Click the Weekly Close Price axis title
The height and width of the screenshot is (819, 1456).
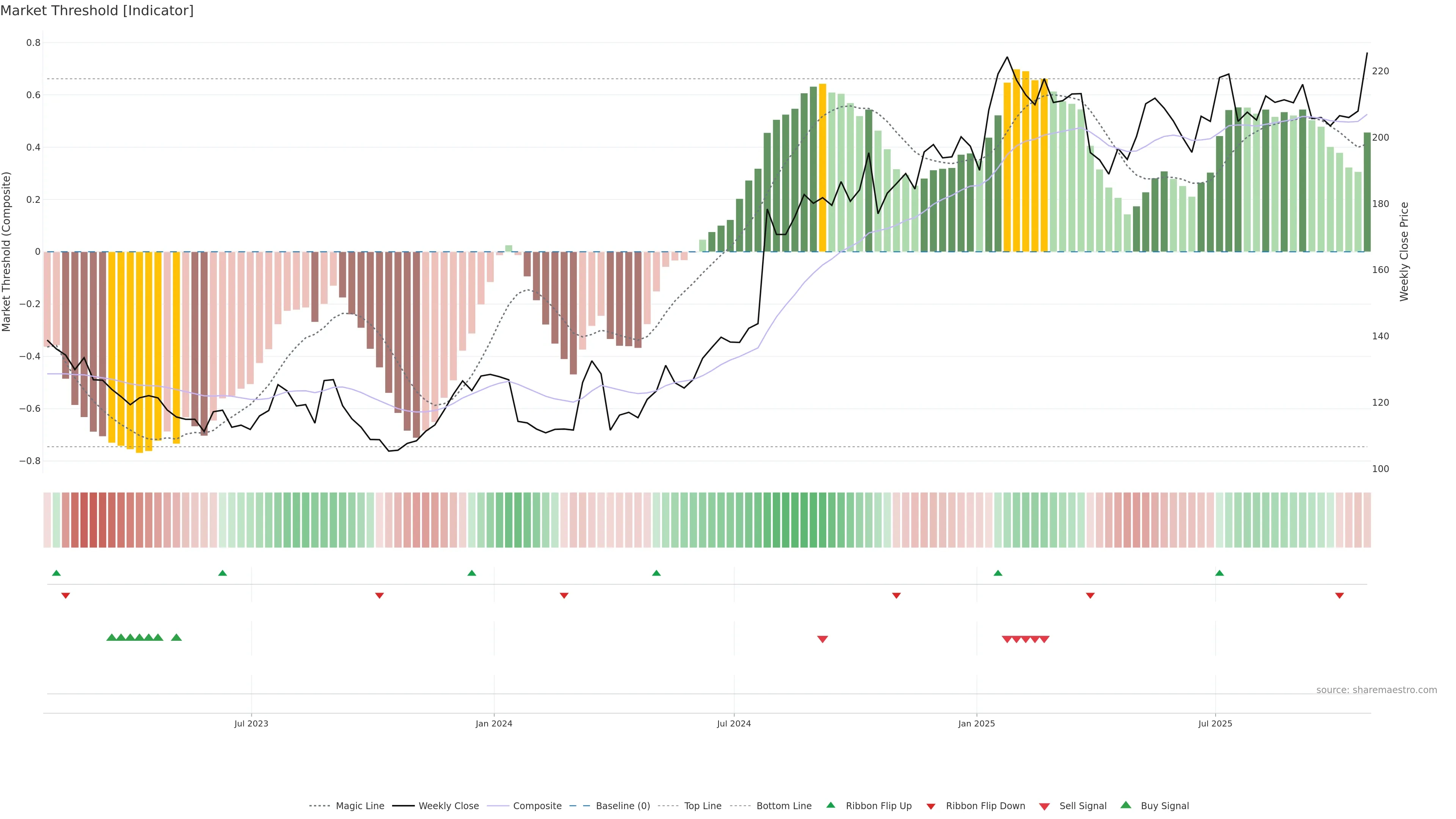pyautogui.click(x=1404, y=251)
